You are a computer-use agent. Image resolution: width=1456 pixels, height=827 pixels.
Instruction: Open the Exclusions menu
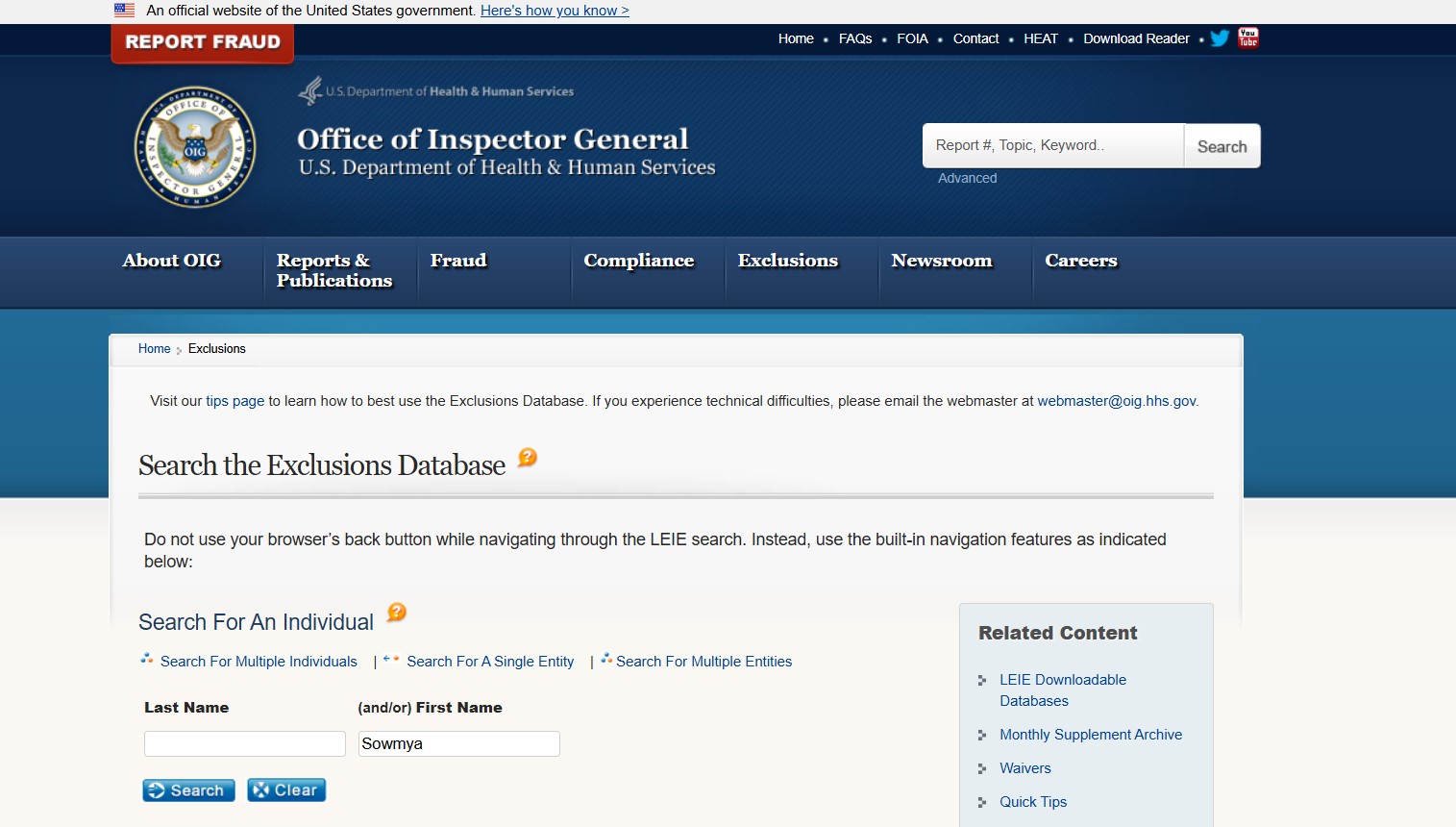click(788, 261)
